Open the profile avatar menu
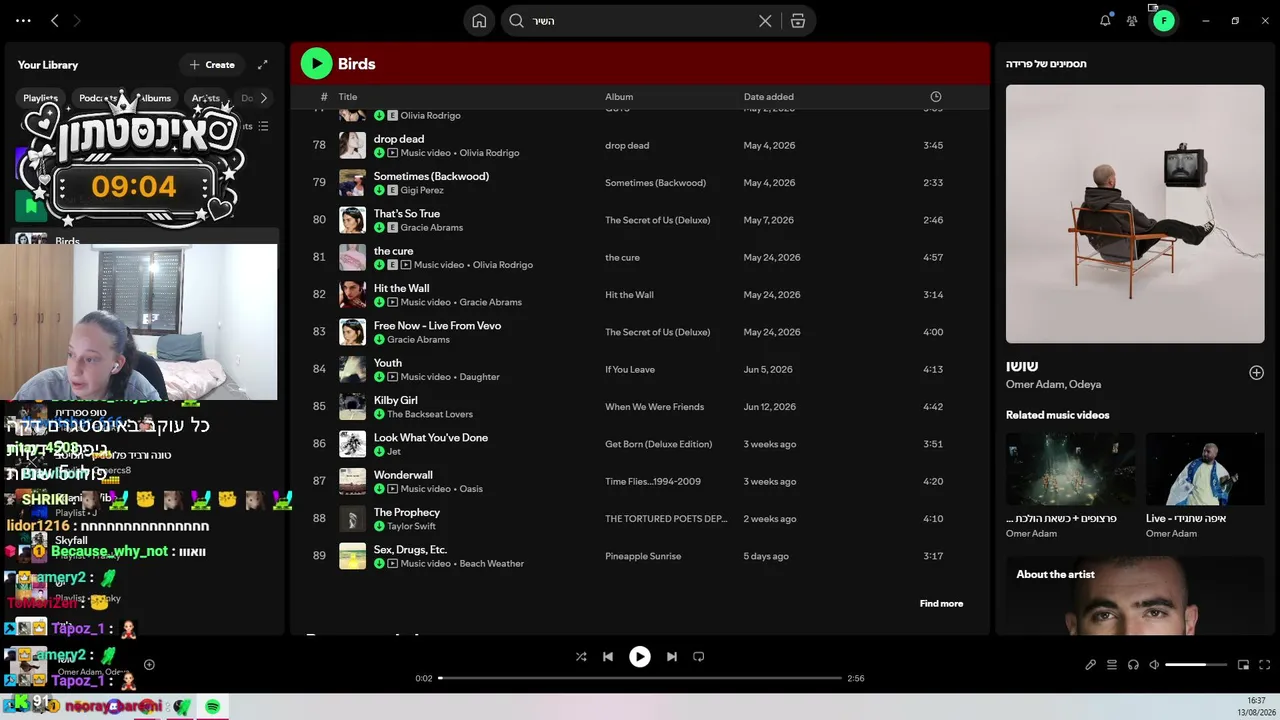 point(1164,20)
